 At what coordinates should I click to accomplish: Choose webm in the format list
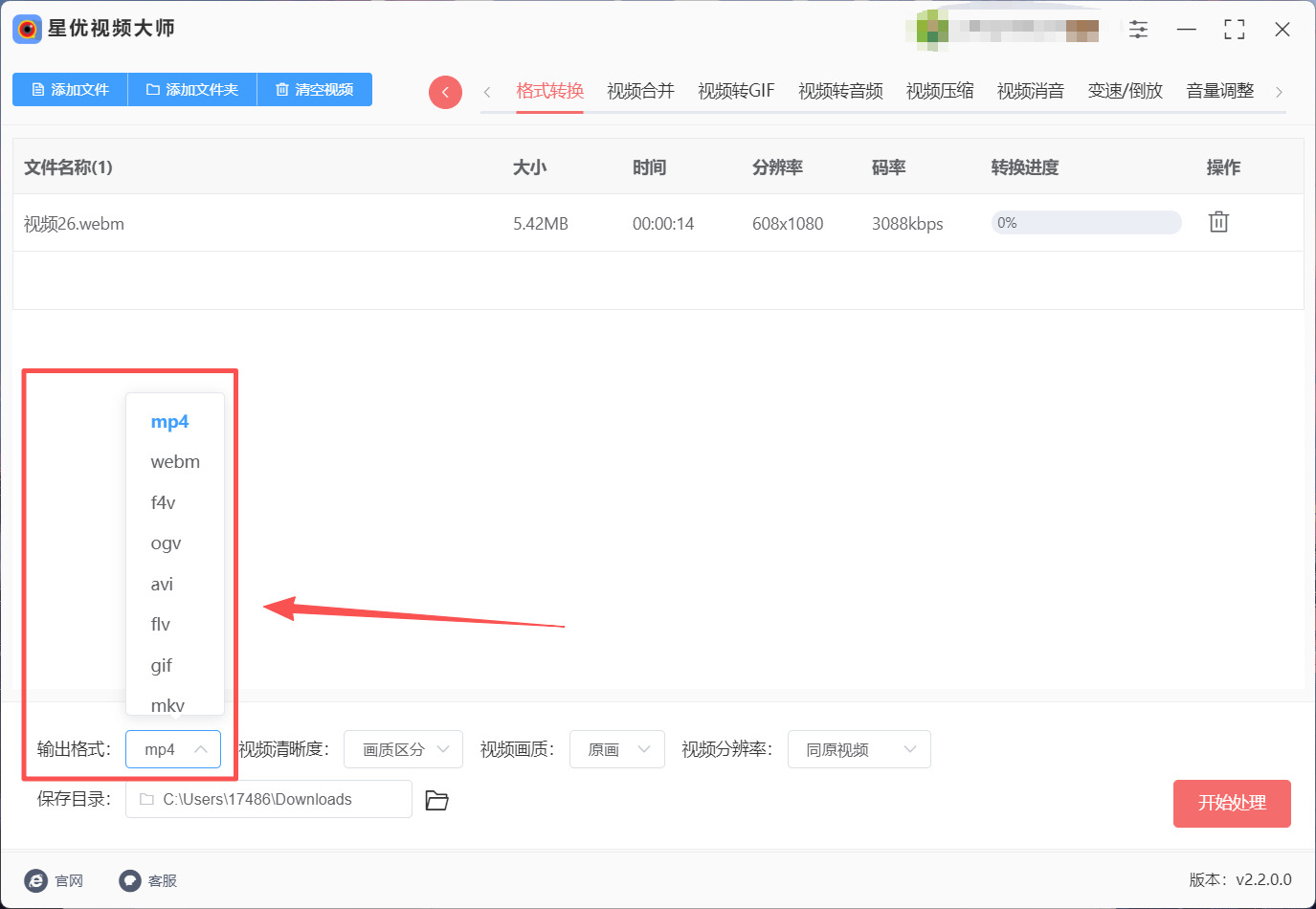tap(175, 462)
